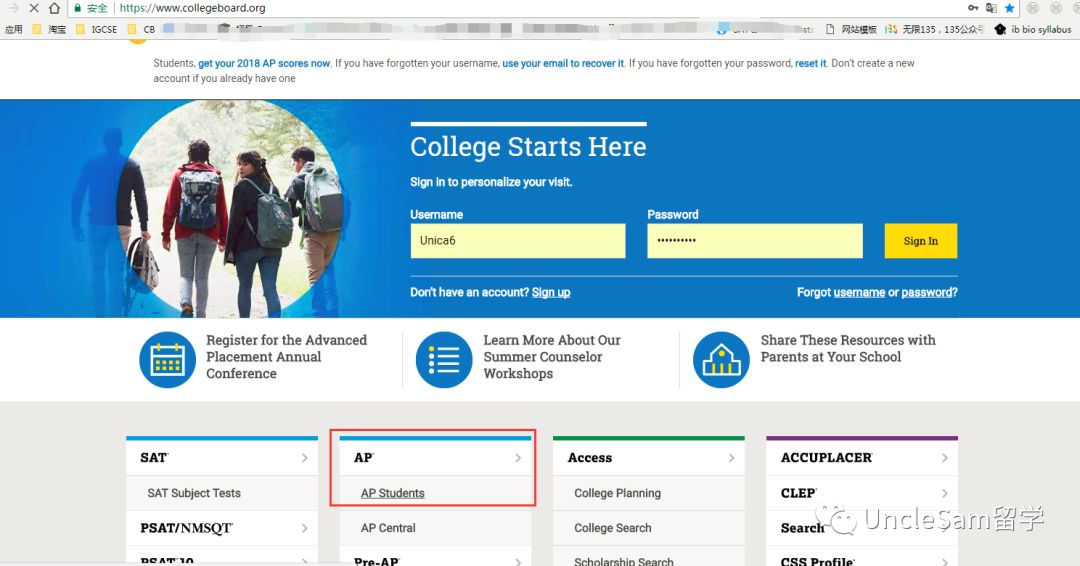Click the 'reset it' password link
This screenshot has width=1080, height=566.
[x=810, y=63]
